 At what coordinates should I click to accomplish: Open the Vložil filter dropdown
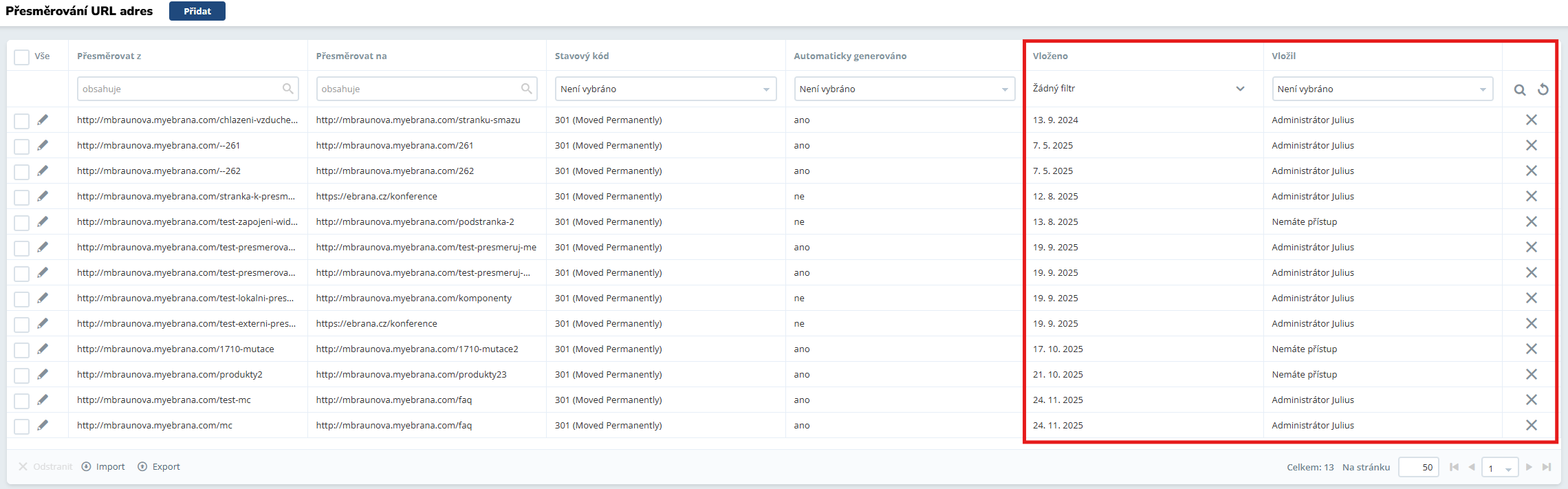1382,89
